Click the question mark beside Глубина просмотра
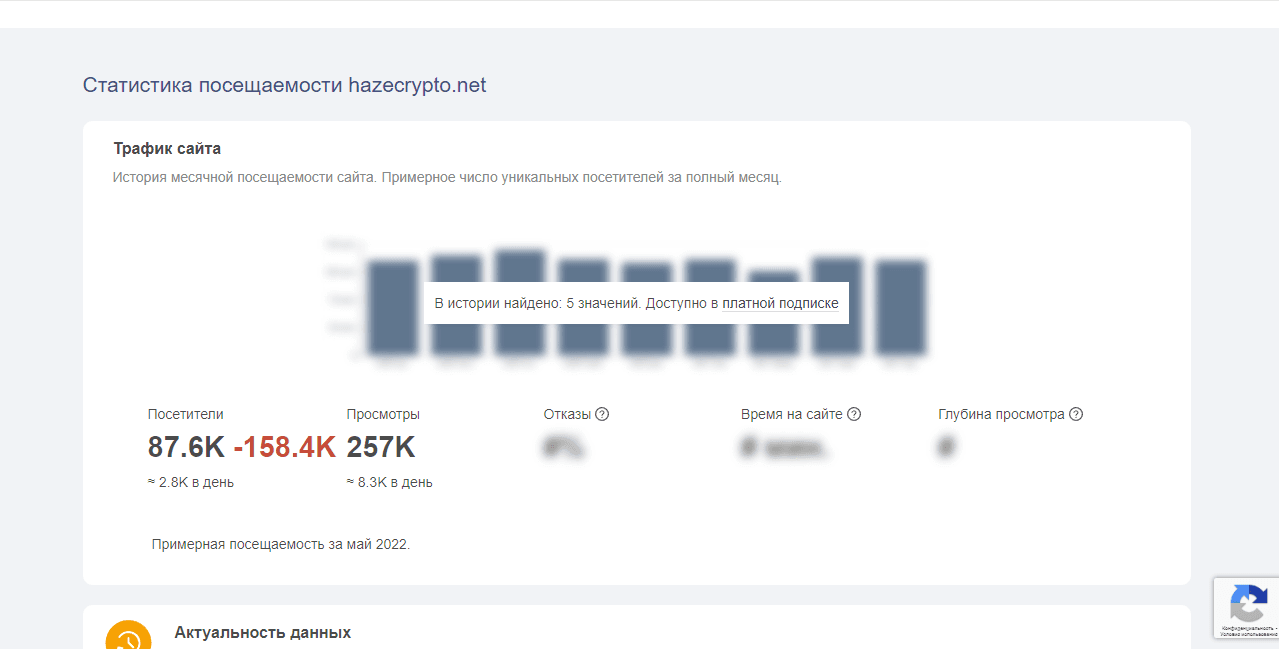The width and height of the screenshot is (1279, 649). click(1076, 414)
